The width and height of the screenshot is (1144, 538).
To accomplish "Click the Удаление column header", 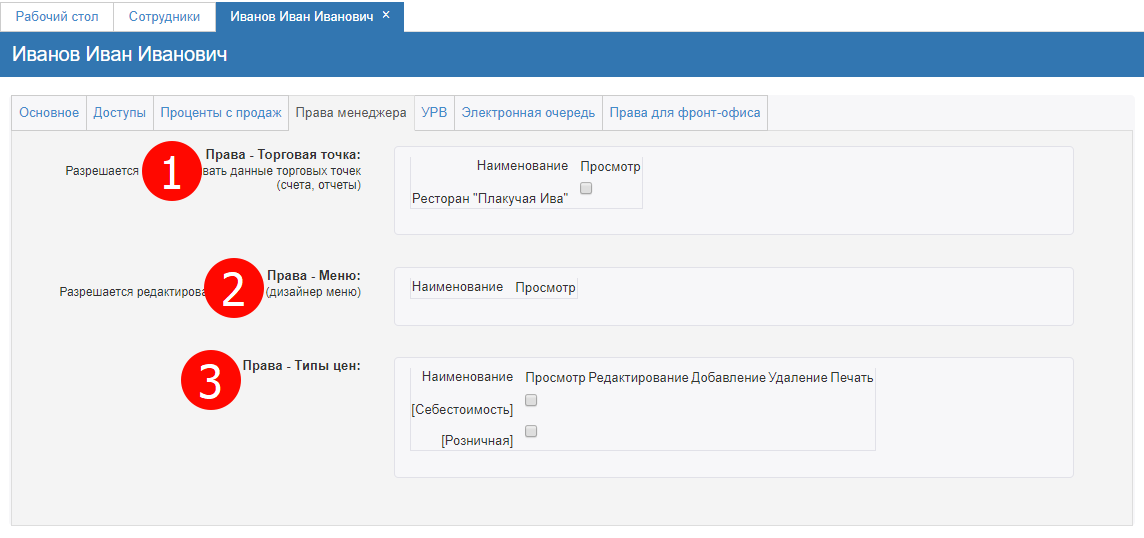I will point(797,377).
